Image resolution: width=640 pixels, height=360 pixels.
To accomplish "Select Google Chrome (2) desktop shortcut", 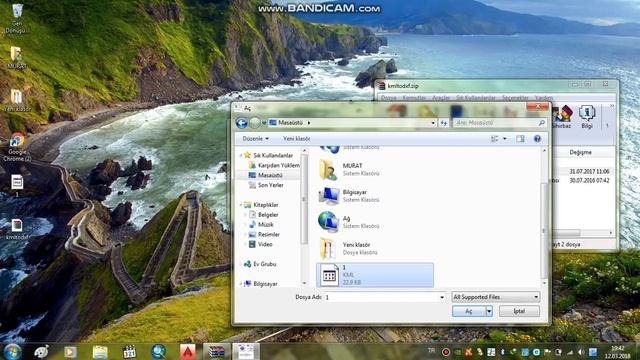I will (17, 147).
